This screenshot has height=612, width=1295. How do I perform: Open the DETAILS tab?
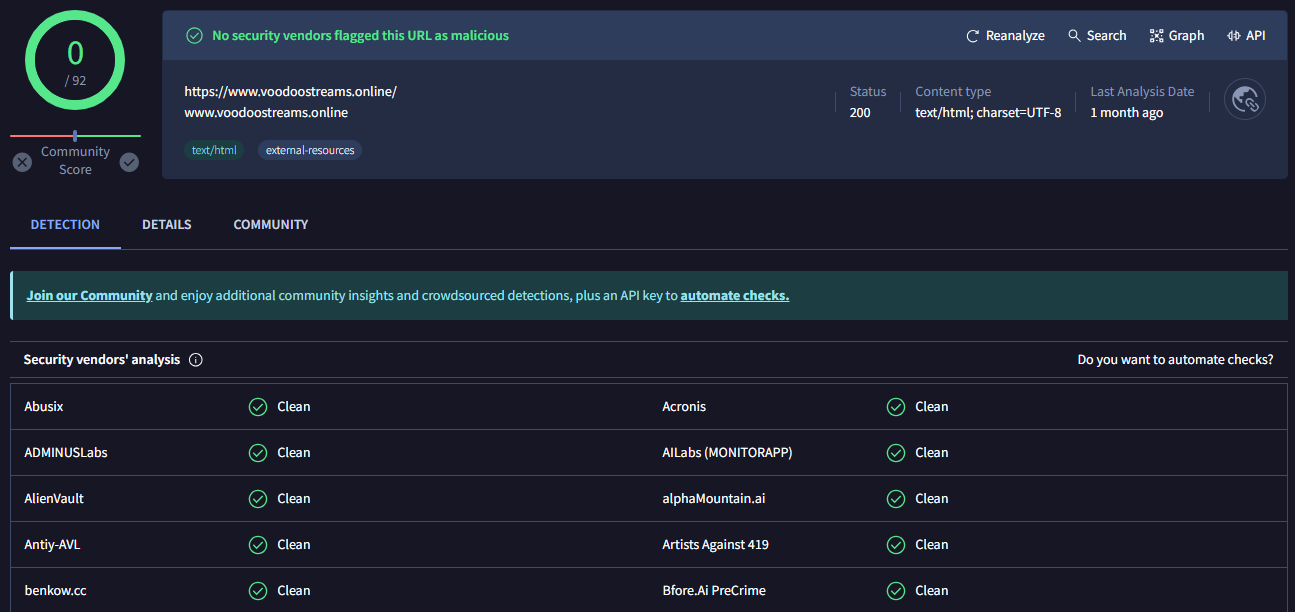pos(167,225)
